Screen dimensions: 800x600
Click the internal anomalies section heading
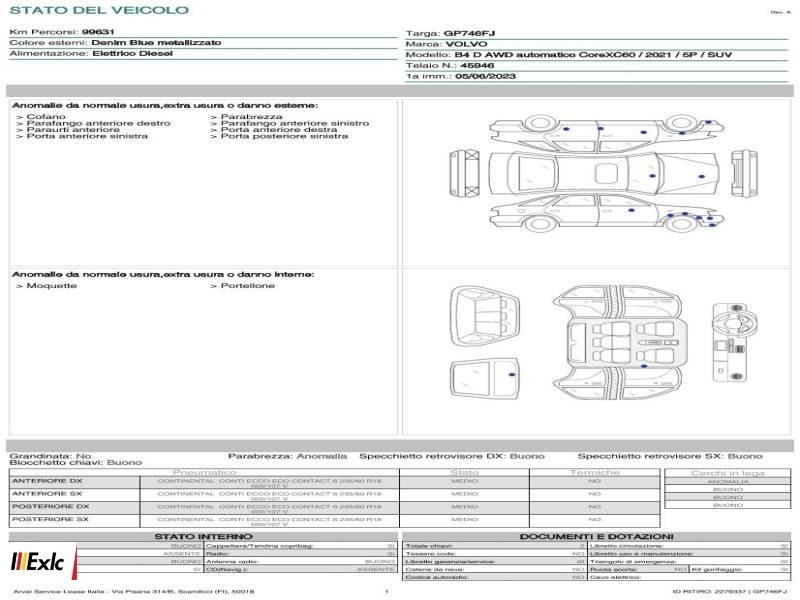(x=163, y=274)
